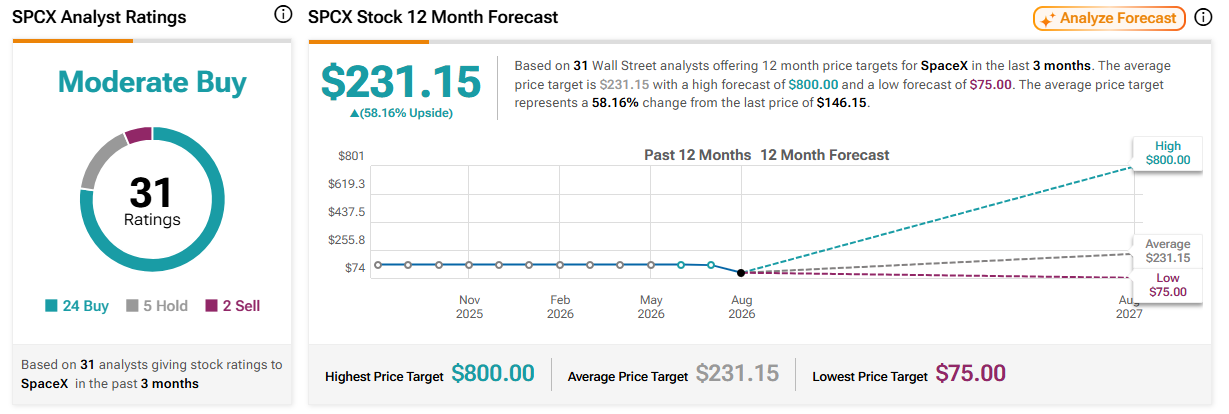Viewport: 1229px width, 414px height.
Task: Select the teal Buy legend swatch
Action: click(x=52, y=306)
